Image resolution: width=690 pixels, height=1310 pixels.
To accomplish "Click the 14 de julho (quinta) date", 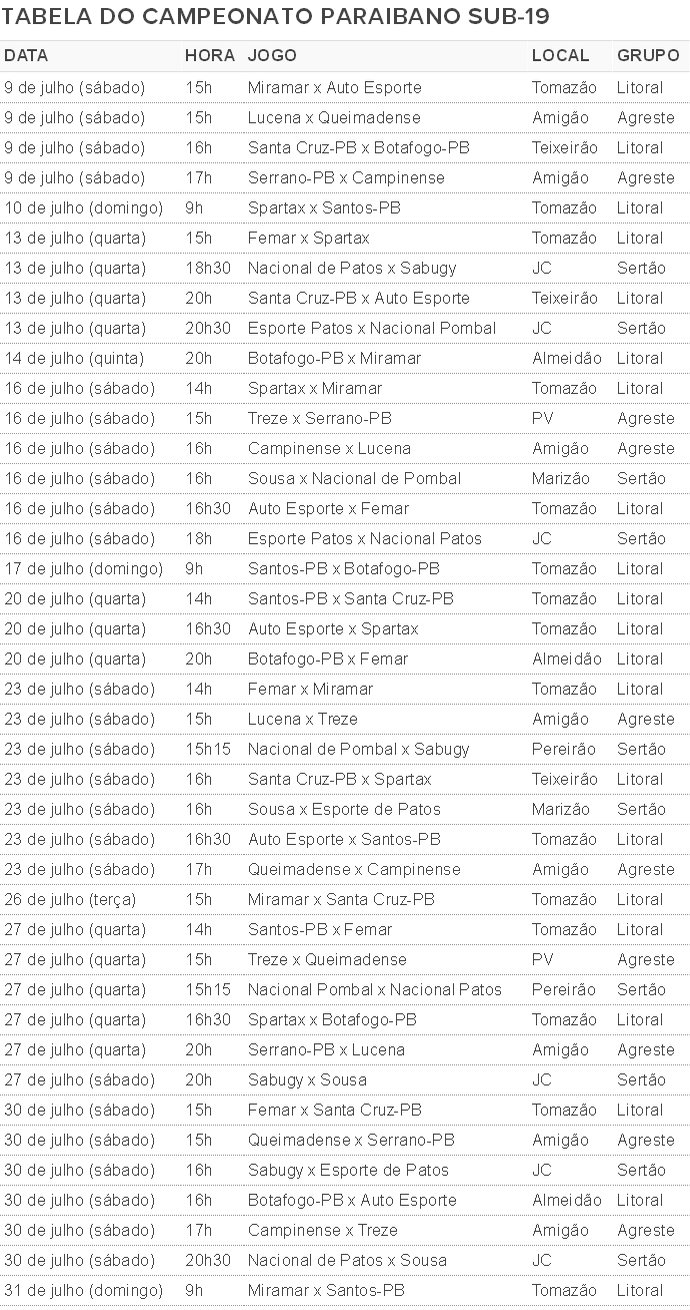I will point(74,358).
